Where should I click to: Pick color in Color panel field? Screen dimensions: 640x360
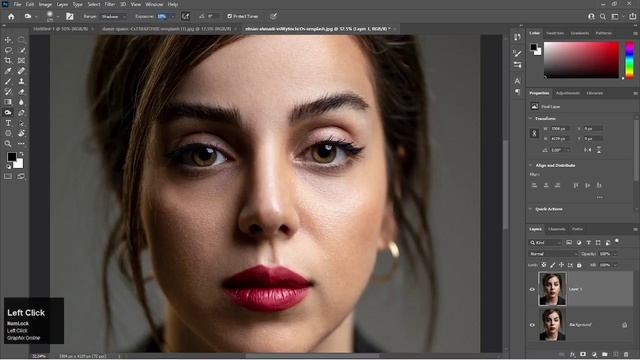[581, 60]
